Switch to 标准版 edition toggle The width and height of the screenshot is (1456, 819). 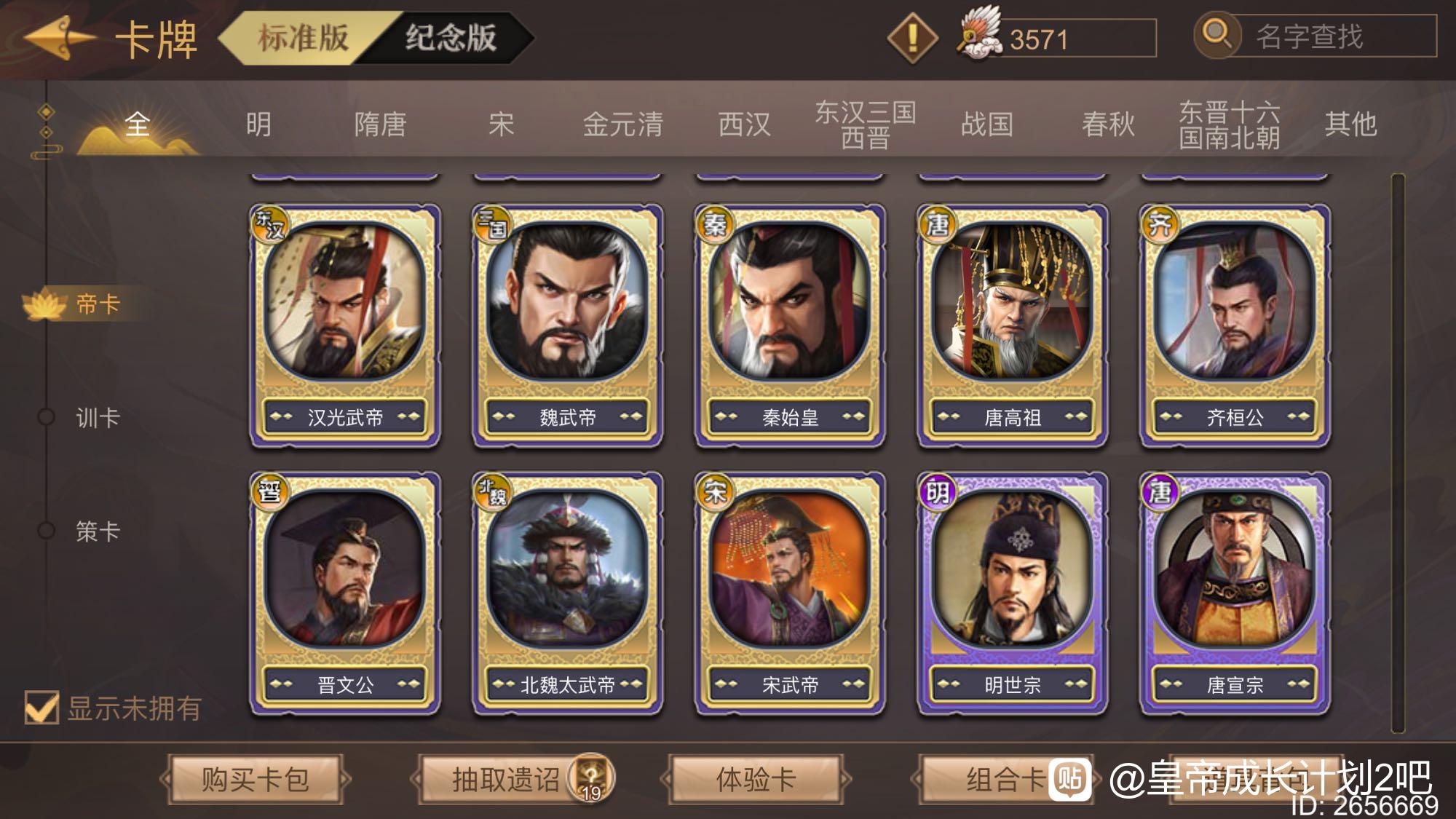coord(303,38)
